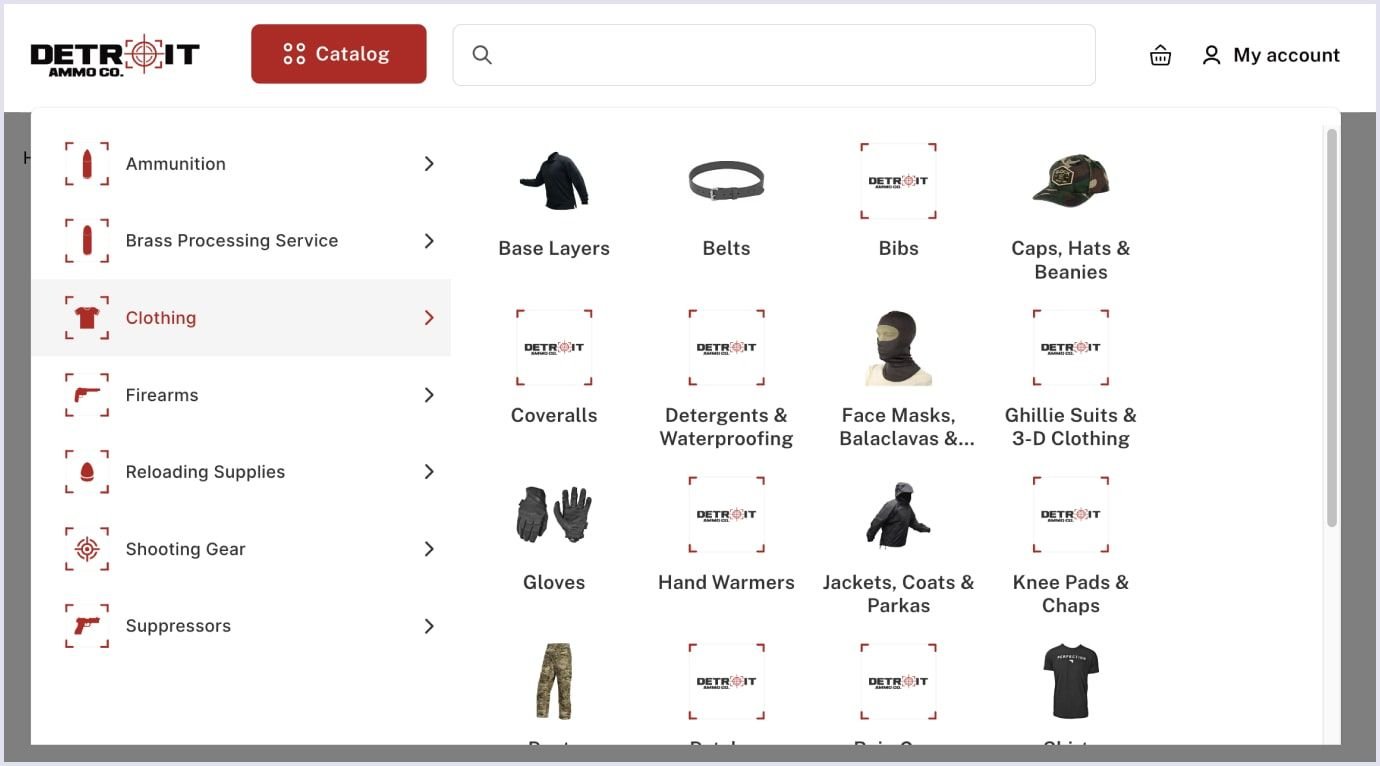Expand the Reloading Supplies chevron
This screenshot has width=1380, height=766.
click(429, 472)
